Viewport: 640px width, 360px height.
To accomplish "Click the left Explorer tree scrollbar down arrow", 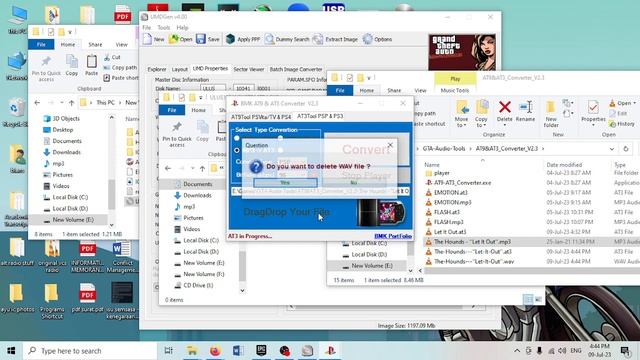I will [111, 225].
